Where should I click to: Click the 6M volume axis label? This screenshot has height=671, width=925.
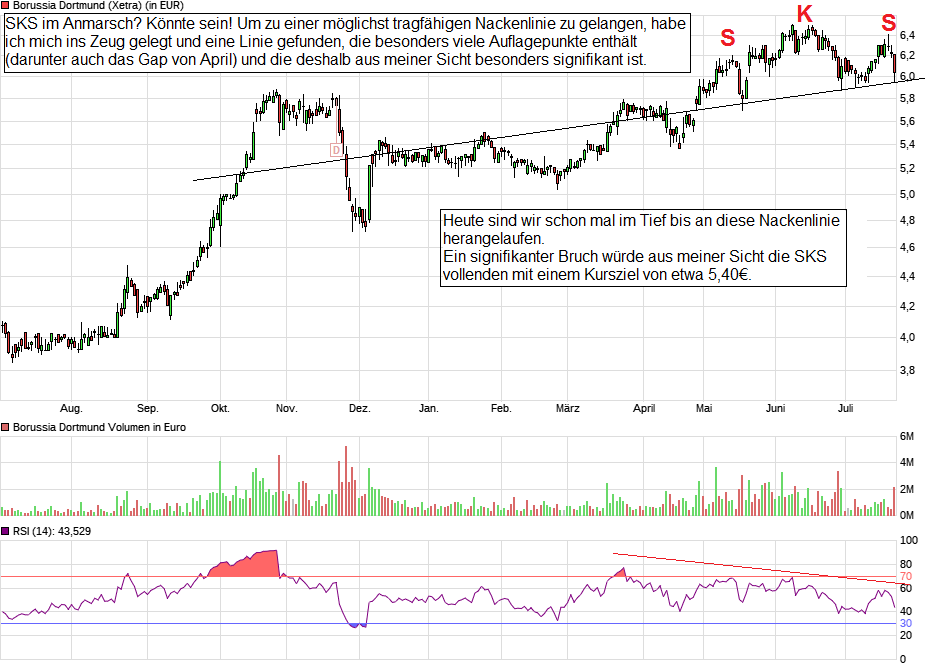pyautogui.click(x=907, y=437)
